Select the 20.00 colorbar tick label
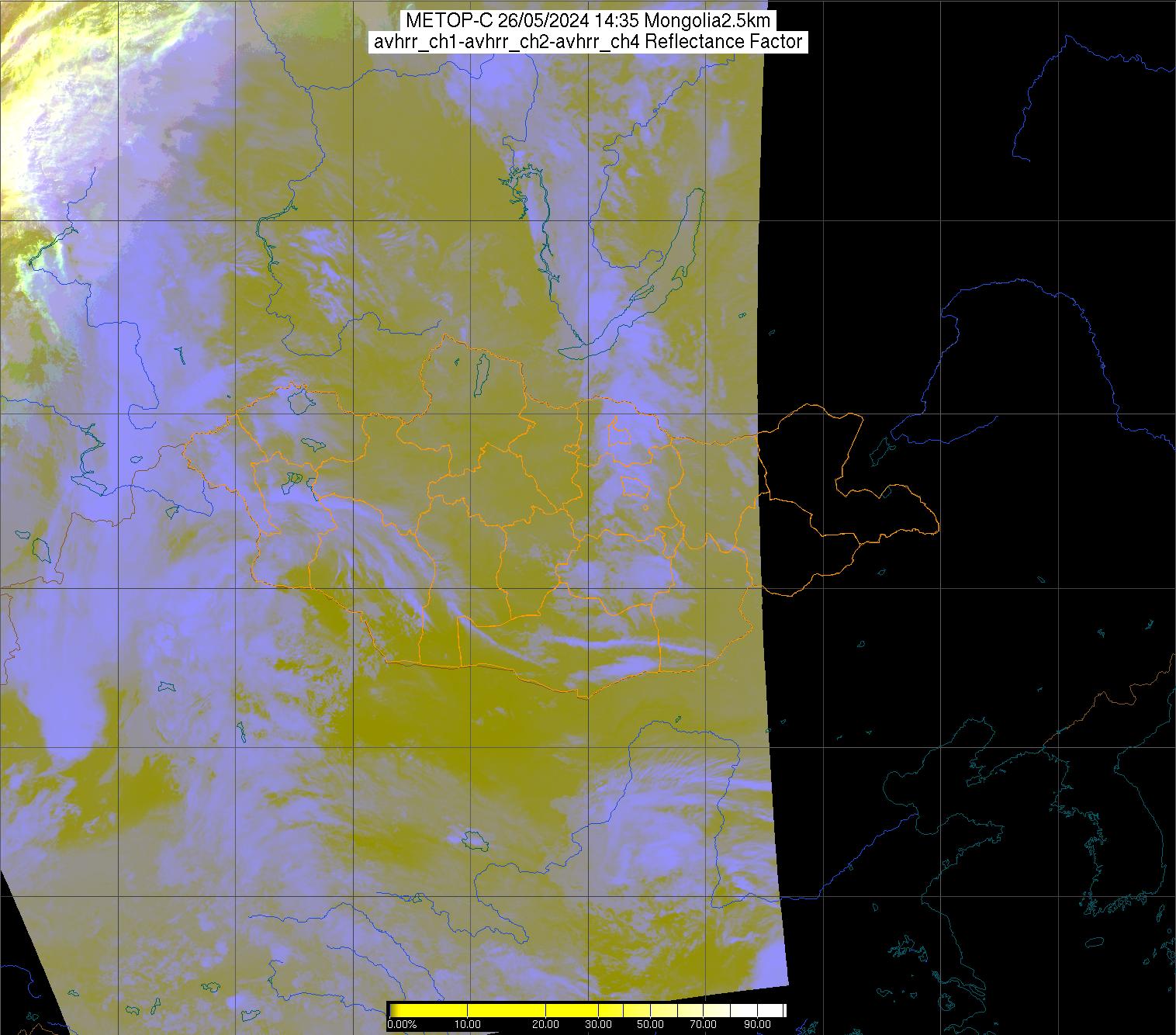This screenshot has height=1035, width=1176. 546,1024
